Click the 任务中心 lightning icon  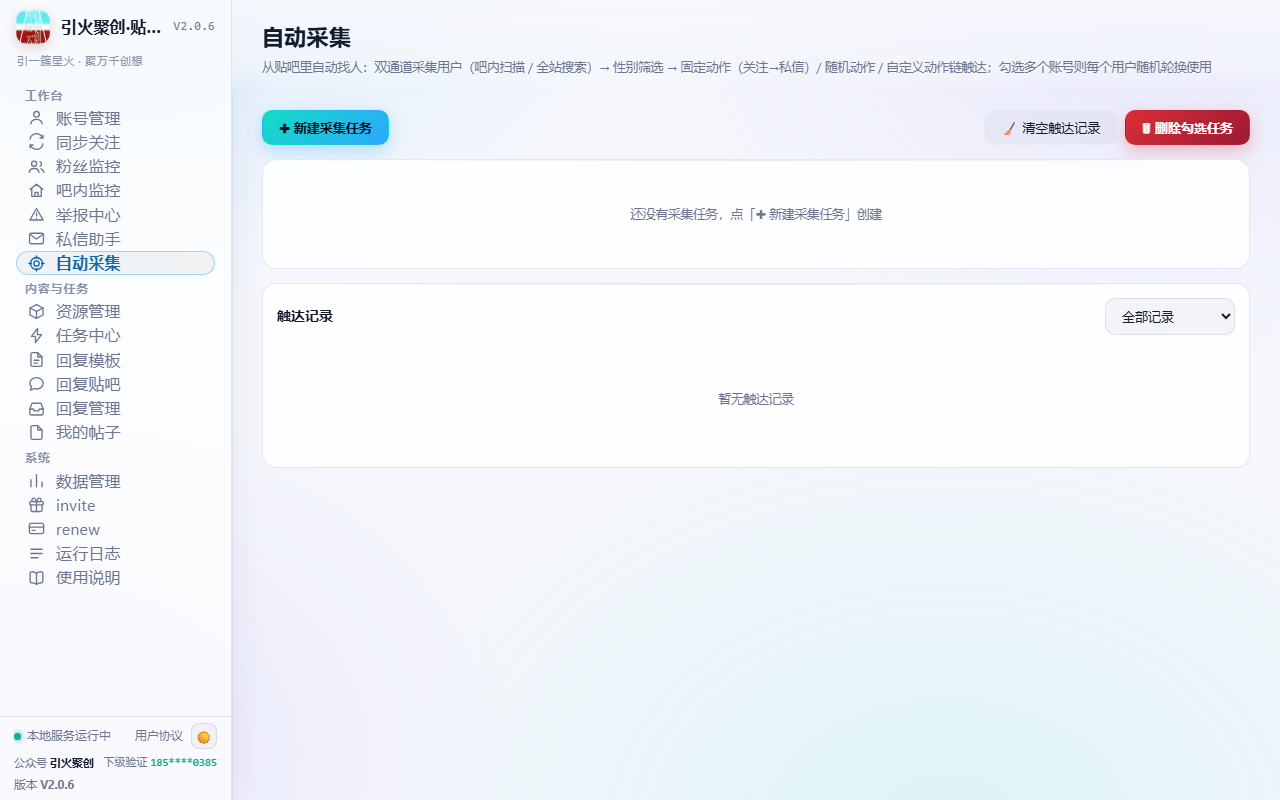coord(37,335)
